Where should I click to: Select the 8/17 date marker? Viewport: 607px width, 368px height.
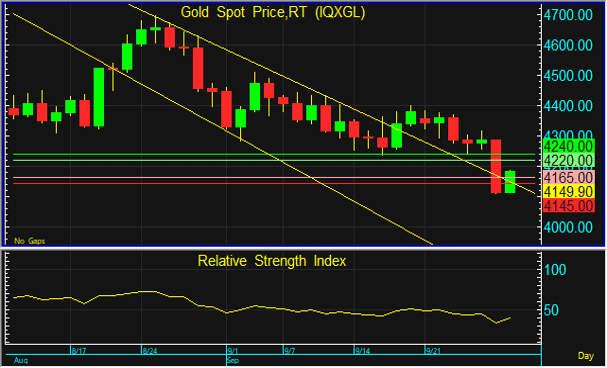pos(79,351)
